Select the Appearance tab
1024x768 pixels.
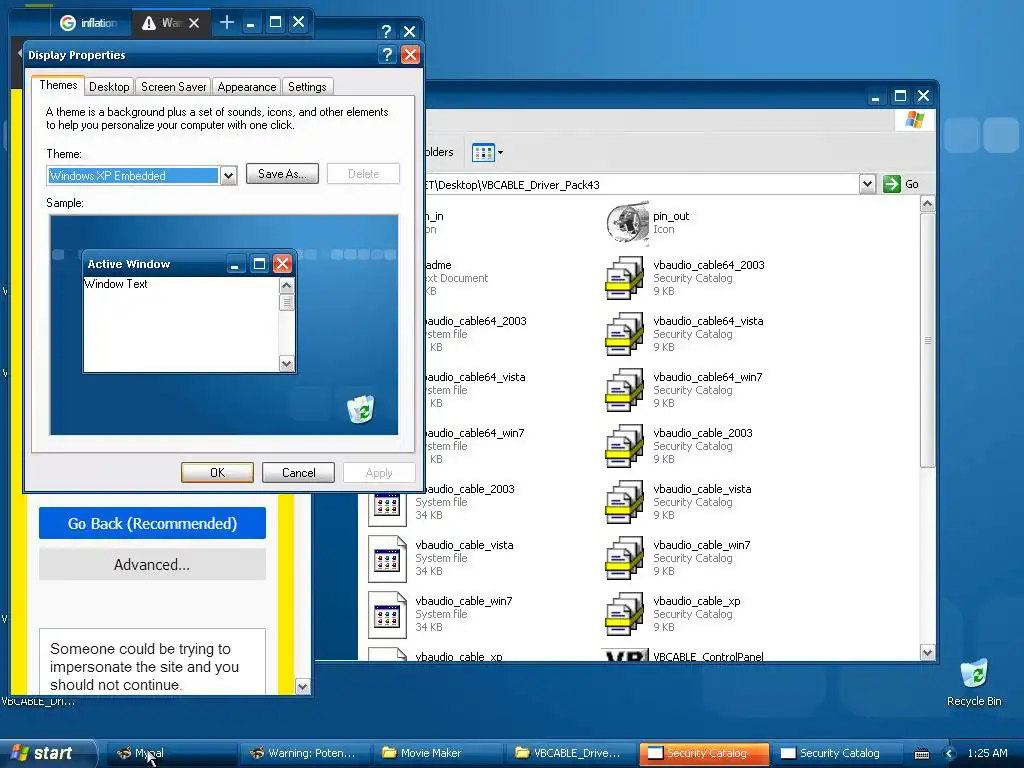point(247,87)
